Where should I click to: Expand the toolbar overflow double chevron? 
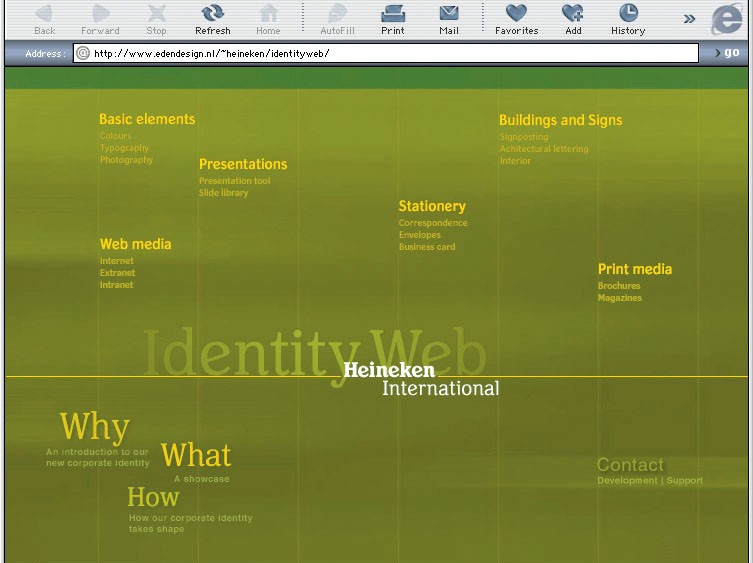689,19
